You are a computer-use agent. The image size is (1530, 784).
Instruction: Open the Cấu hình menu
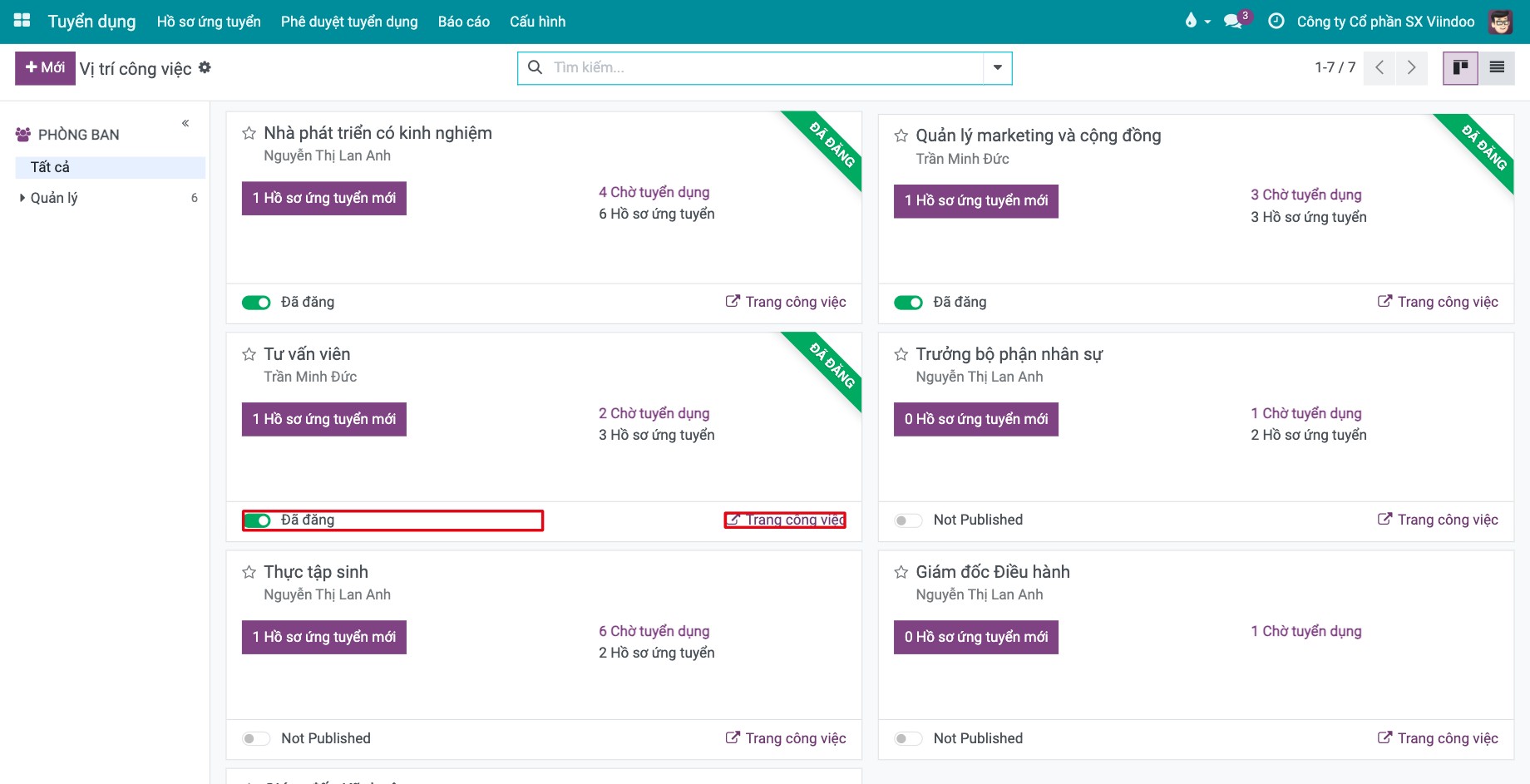537,22
